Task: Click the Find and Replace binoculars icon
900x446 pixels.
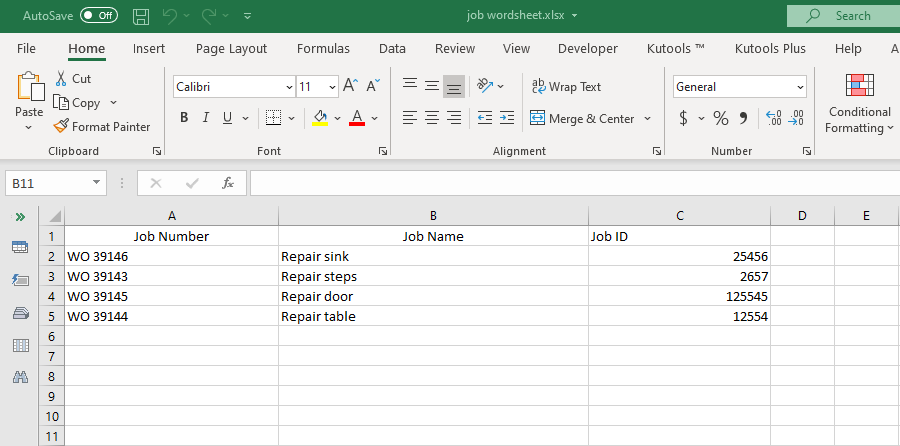Action: click(x=20, y=377)
